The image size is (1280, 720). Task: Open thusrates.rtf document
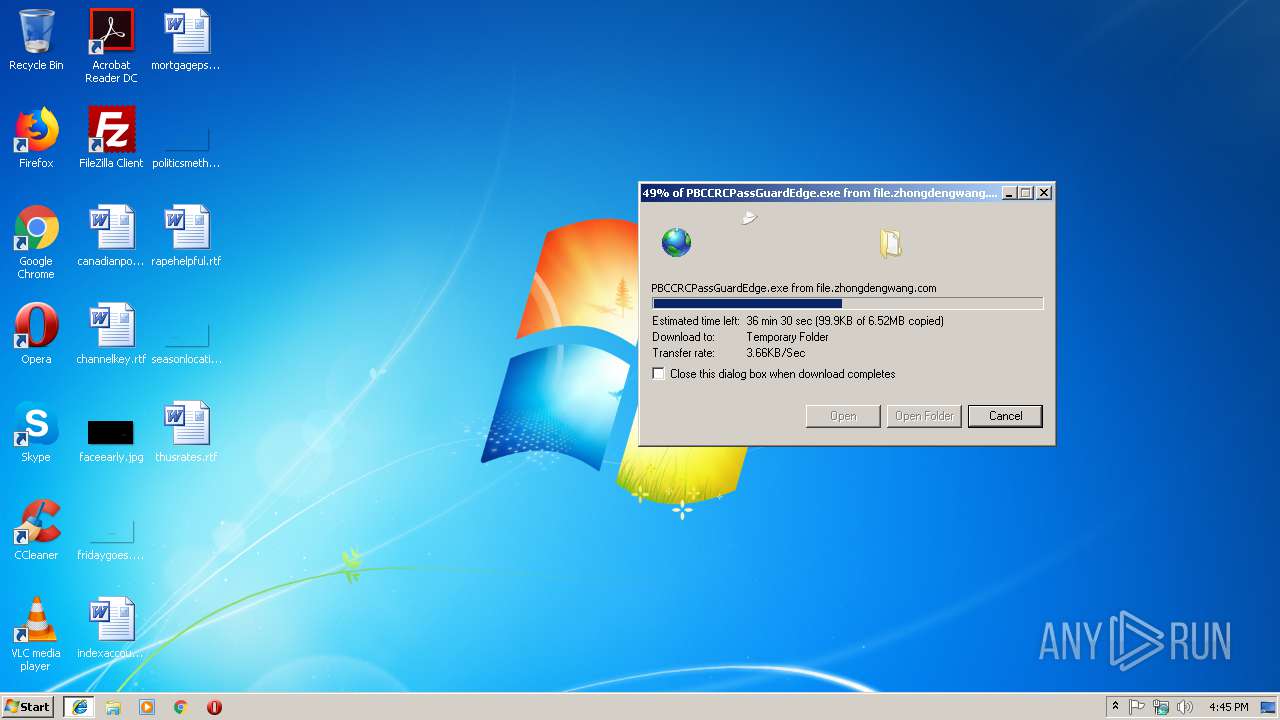coord(186,432)
